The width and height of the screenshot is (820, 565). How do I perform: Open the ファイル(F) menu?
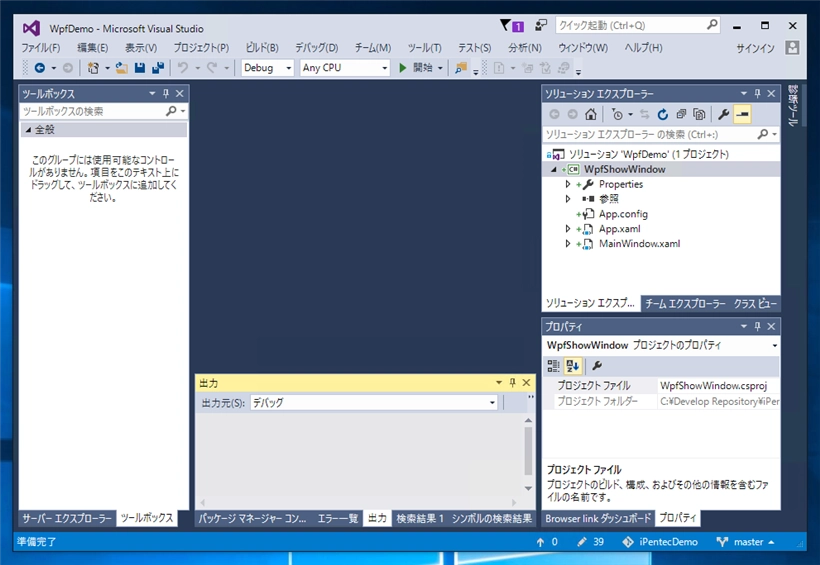[41, 48]
